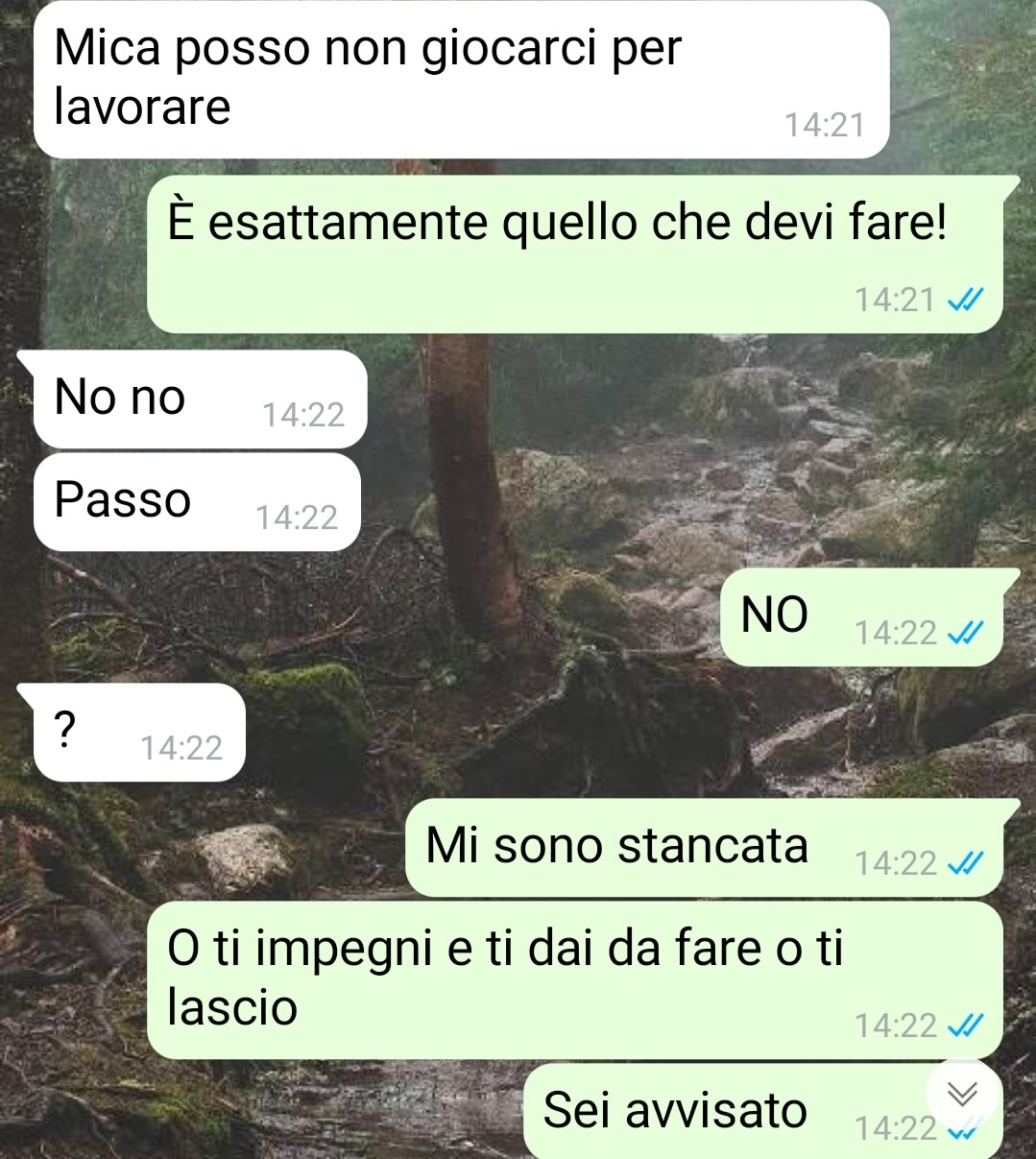Image resolution: width=1036 pixels, height=1159 pixels.
Task: Tap the read receipt checkmarks on 'NO' message
Action: 965,633
